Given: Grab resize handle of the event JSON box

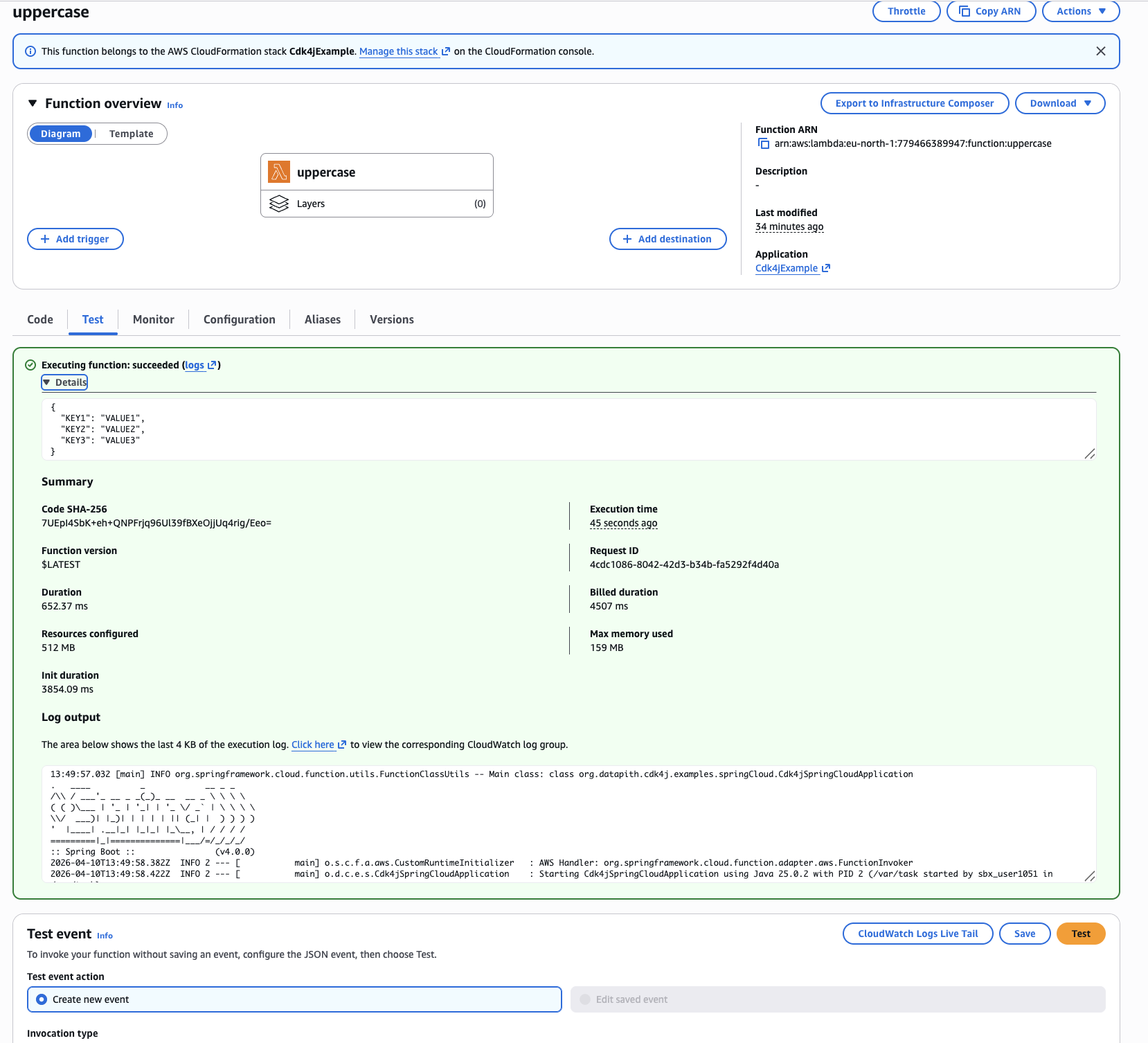Looking at the screenshot, I should click(x=1090, y=454).
